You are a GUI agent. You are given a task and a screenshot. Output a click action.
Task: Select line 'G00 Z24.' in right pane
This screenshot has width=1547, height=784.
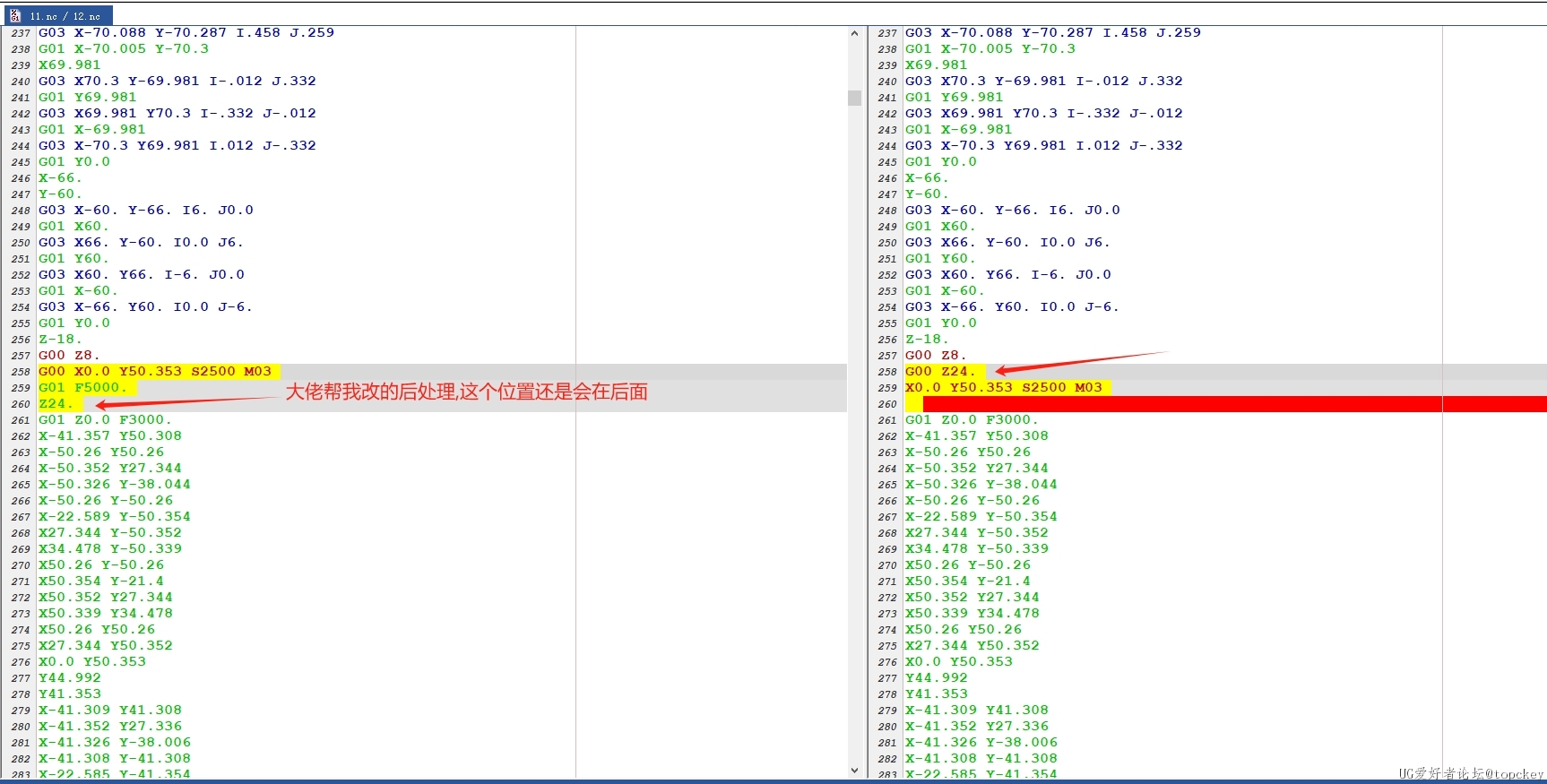[x=941, y=372]
